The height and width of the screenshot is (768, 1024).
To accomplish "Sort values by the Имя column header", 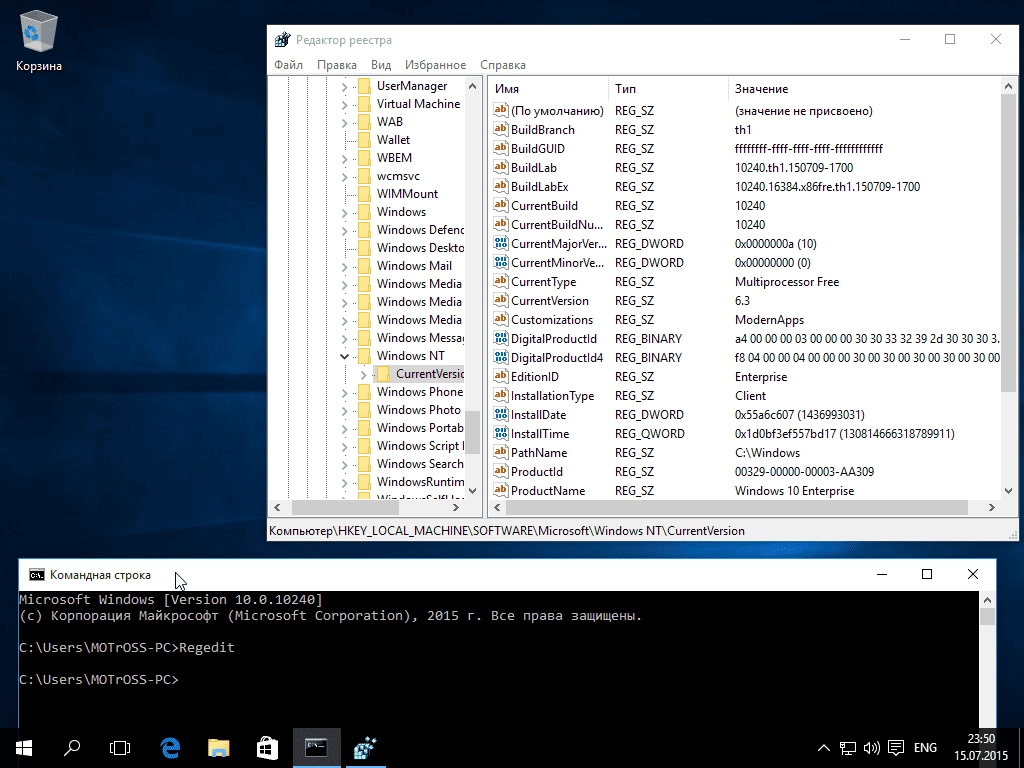I will [549, 89].
